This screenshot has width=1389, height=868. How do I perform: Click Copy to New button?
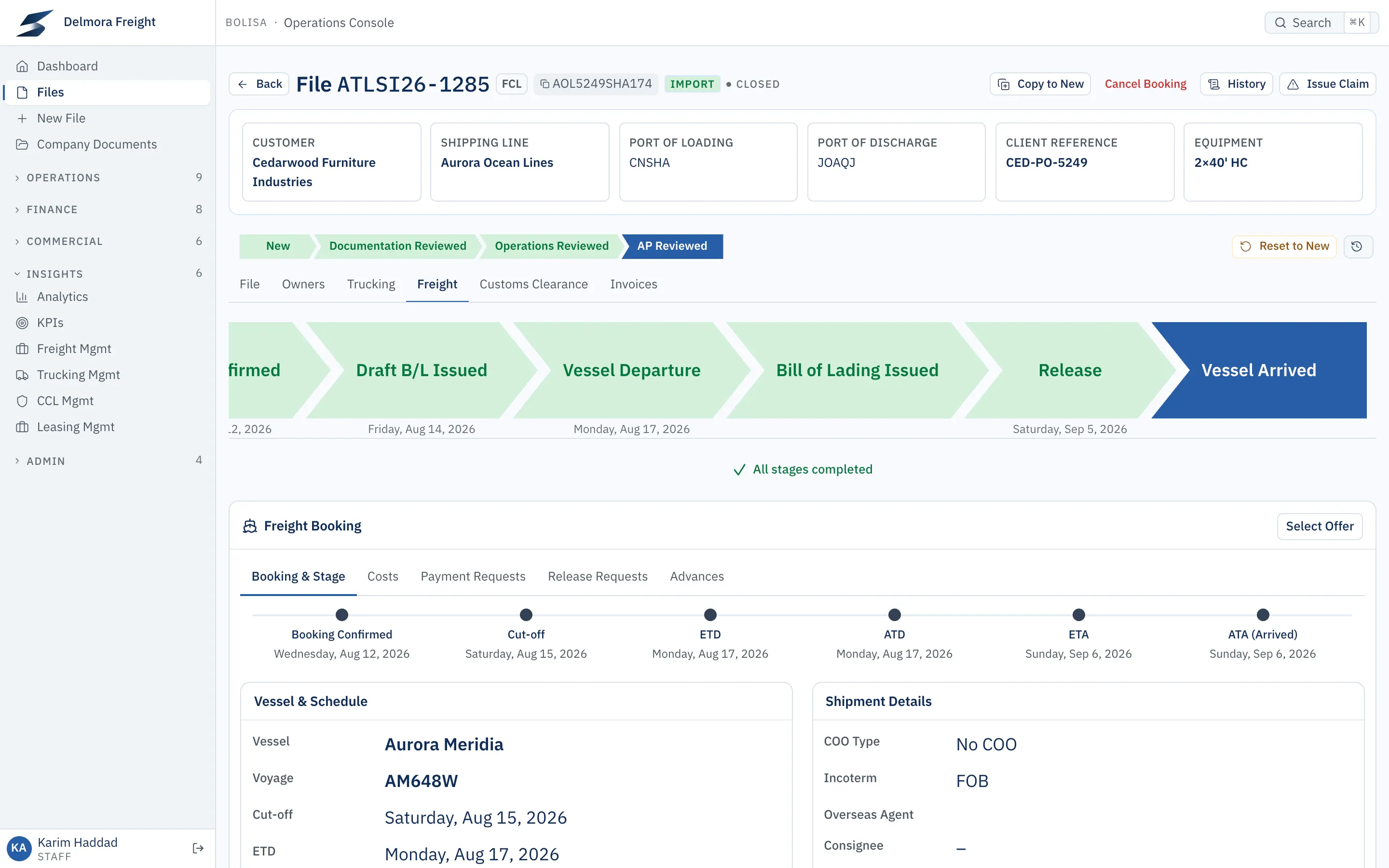pyautogui.click(x=1040, y=84)
